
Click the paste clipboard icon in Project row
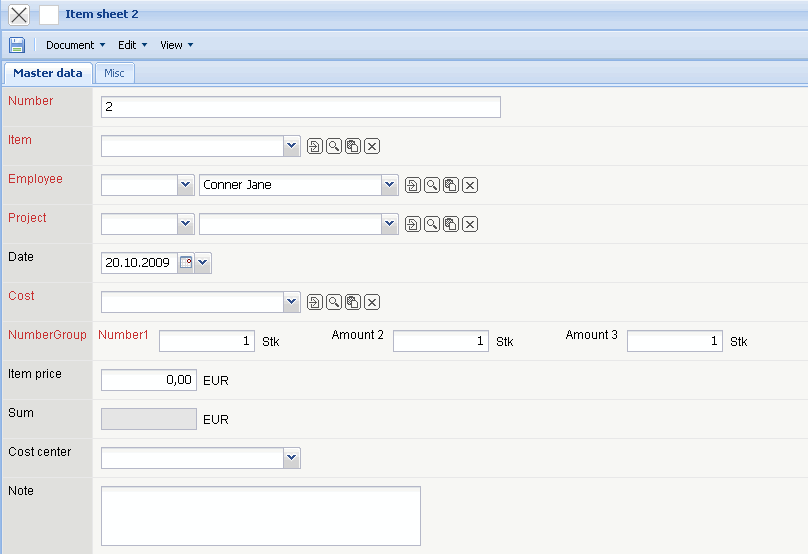coord(450,224)
